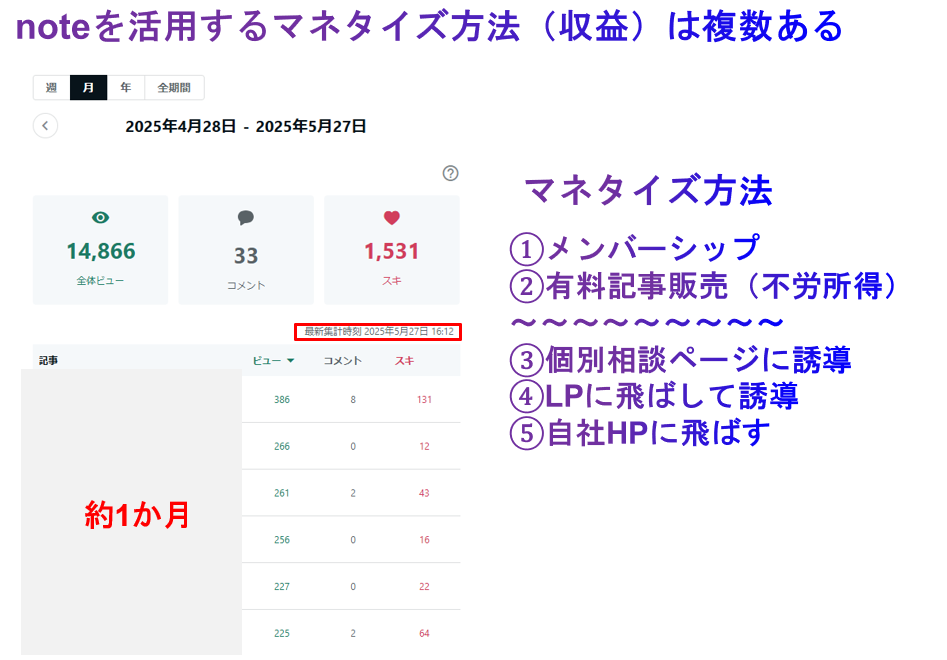This screenshot has width=947, height=660.
Task: Click the speech-bubble comment icon
Action: (246, 217)
